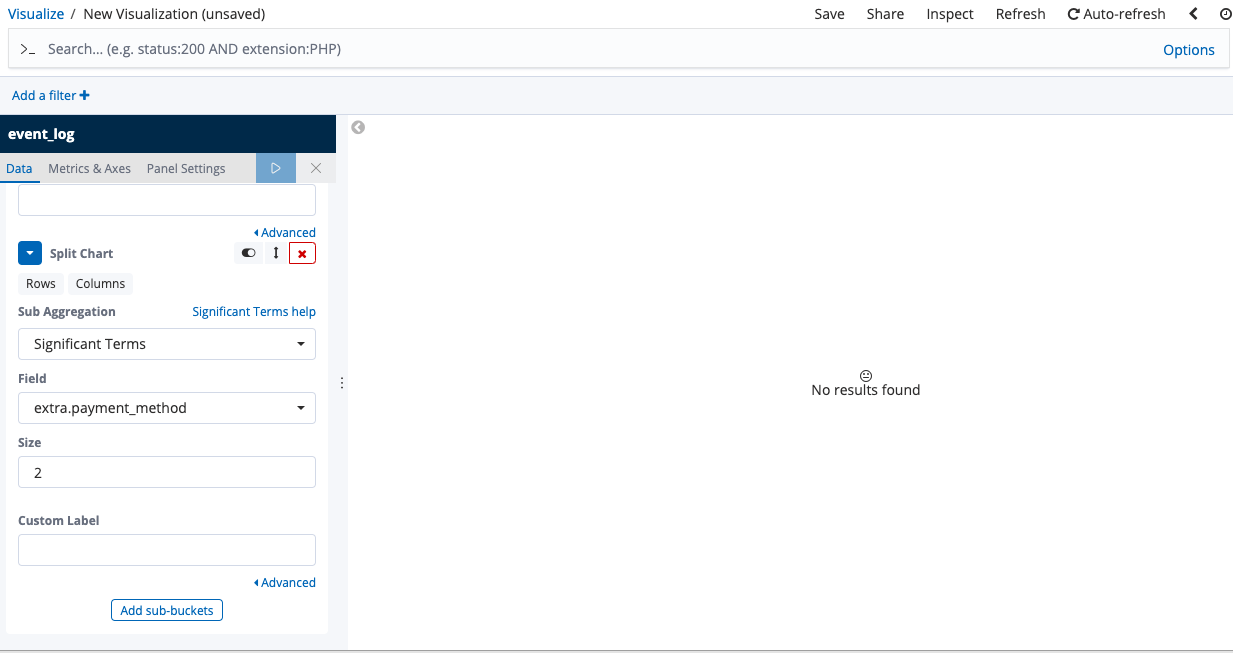Open the Field dropdown extra.payment_method
Image resolution: width=1233 pixels, height=653 pixels.
[x=167, y=408]
